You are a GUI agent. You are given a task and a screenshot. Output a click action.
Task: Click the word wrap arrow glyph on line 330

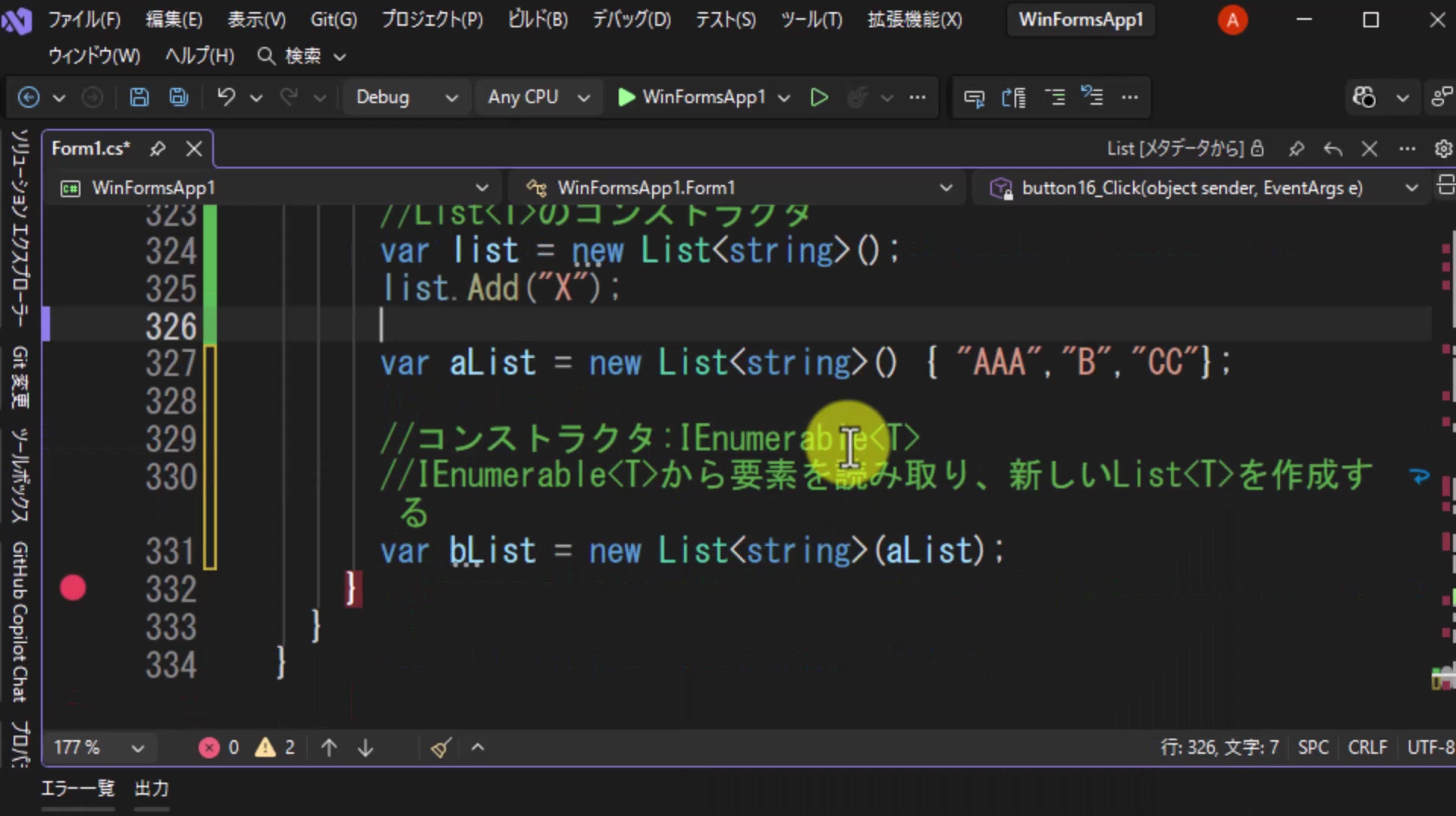click(x=1420, y=476)
